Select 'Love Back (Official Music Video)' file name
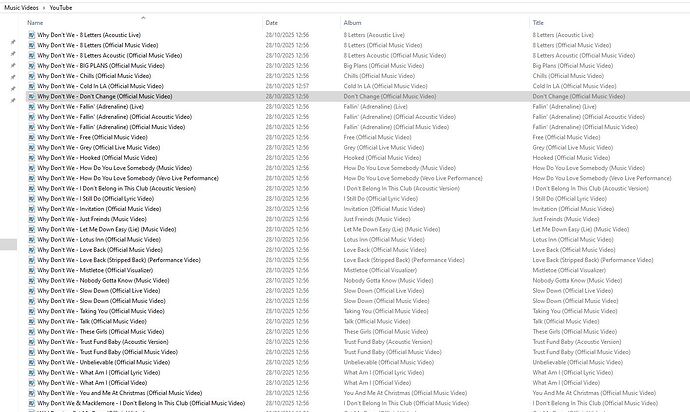Image resolution: width=690 pixels, height=412 pixels. [x=99, y=250]
